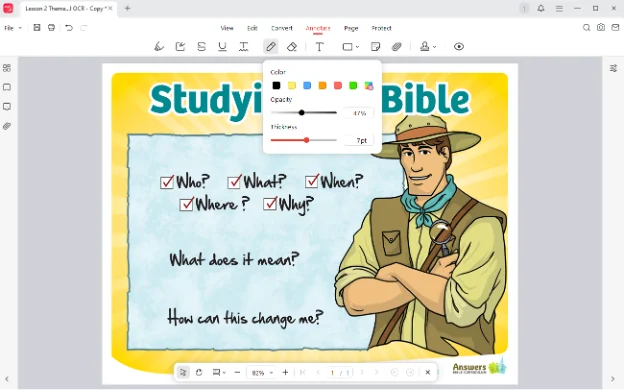Select the Strikethrough tool
624x390 pixels.
pos(201,47)
